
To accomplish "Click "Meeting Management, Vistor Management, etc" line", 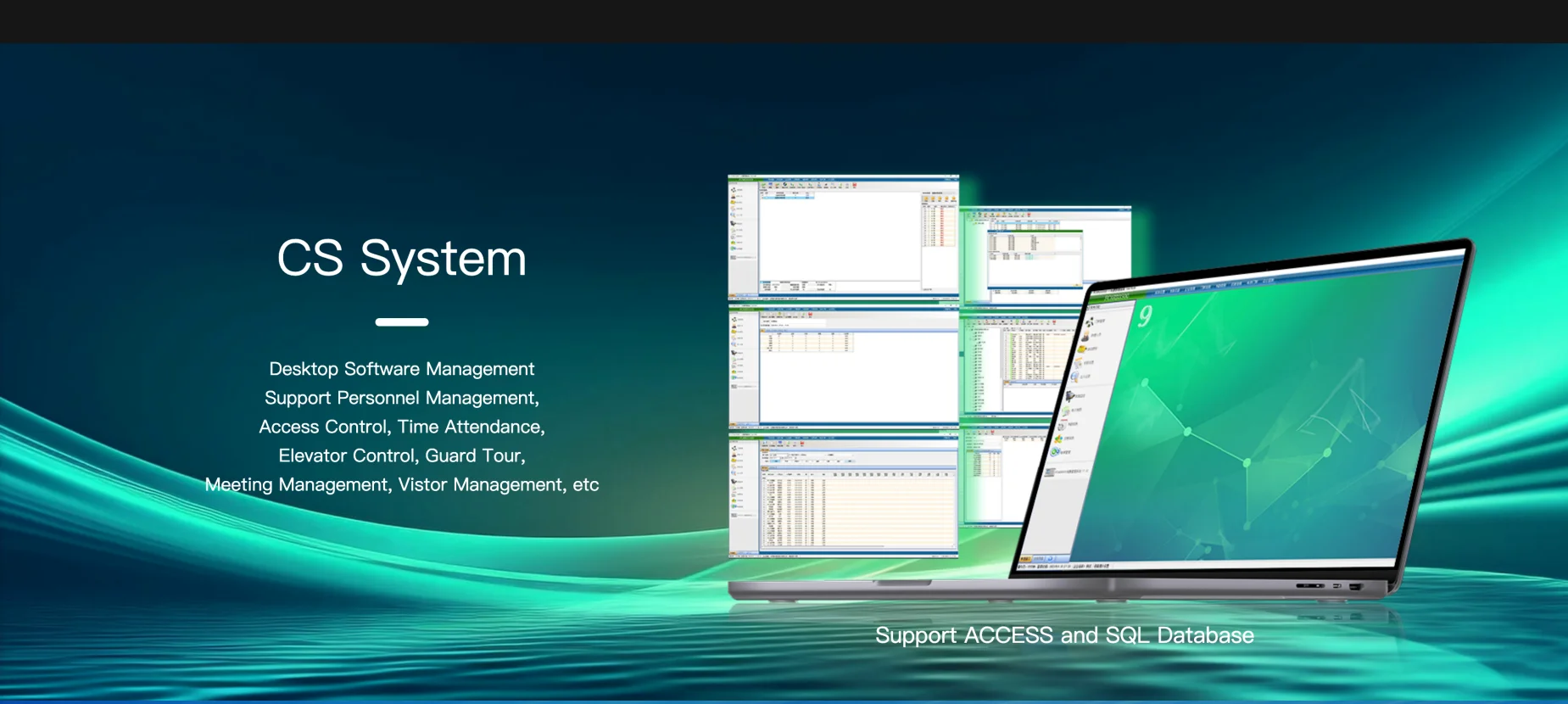I will click(402, 484).
